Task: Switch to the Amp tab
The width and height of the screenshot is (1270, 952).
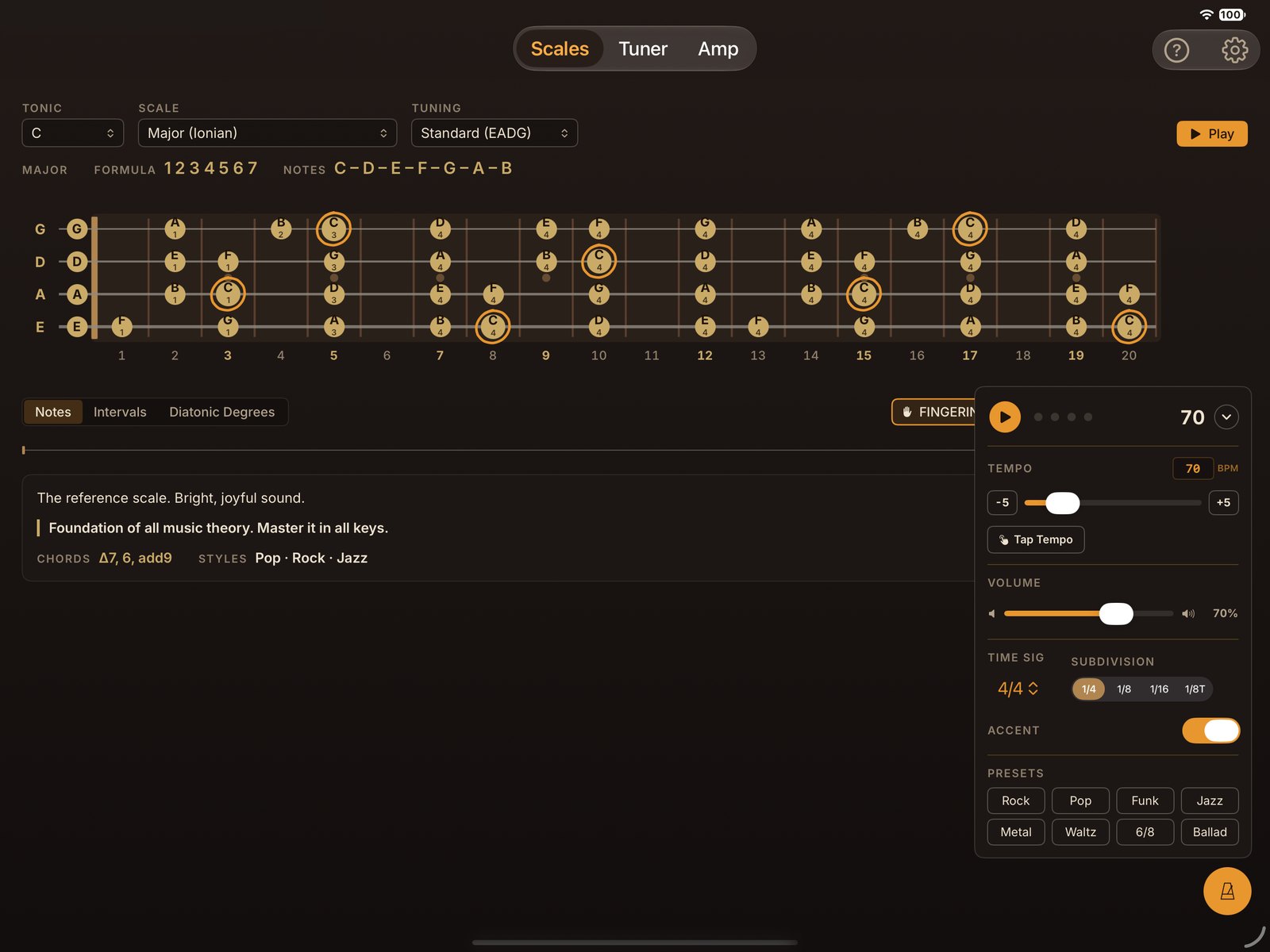Action: tap(718, 49)
